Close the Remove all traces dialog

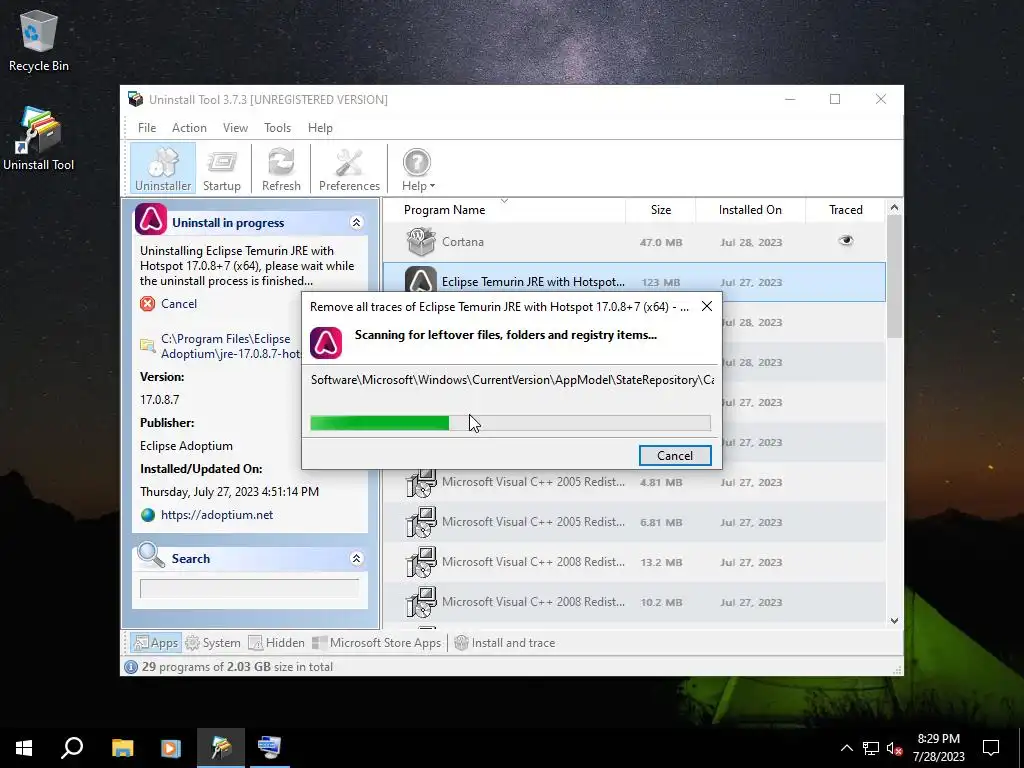(707, 306)
